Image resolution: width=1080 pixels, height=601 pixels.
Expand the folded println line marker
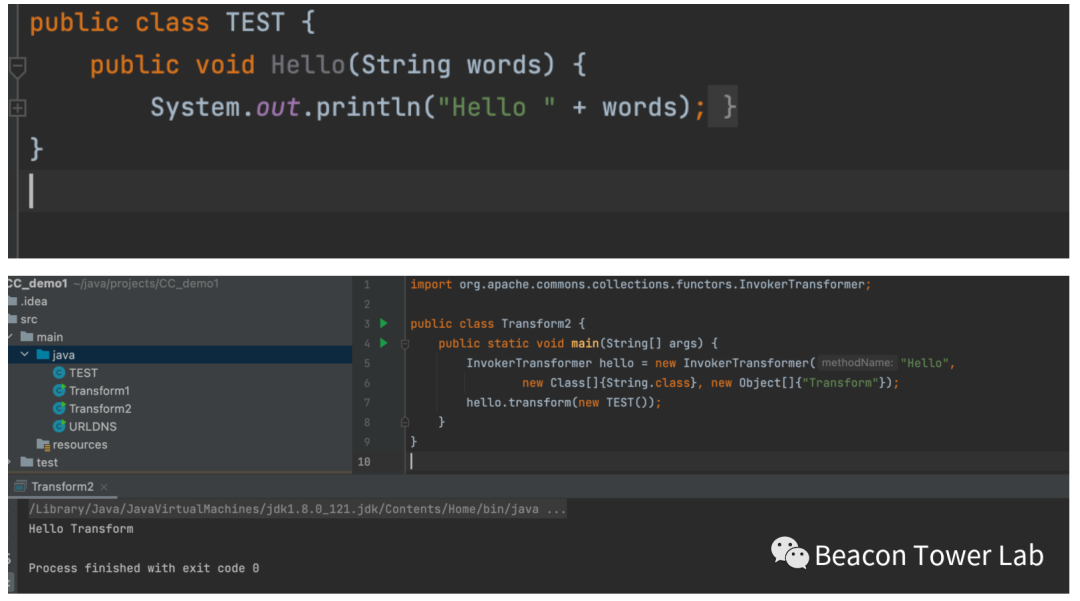(17, 108)
